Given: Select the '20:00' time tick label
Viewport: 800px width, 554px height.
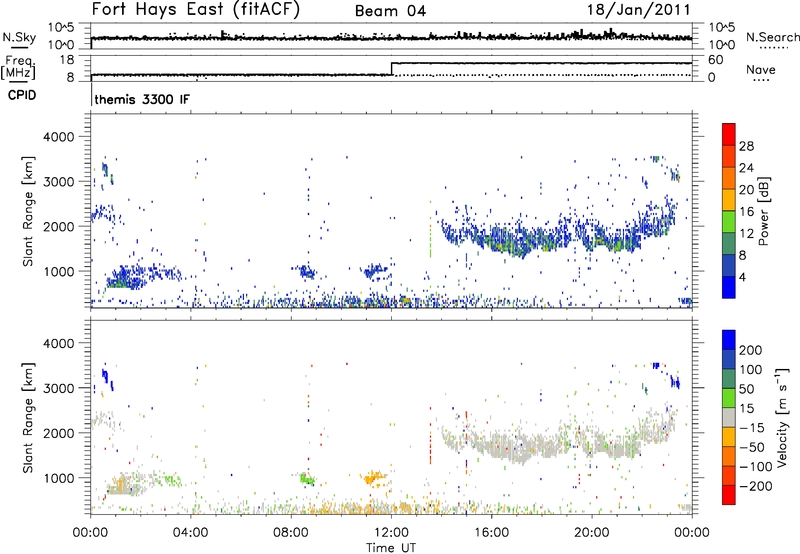Looking at the screenshot, I should pyautogui.click(x=592, y=533).
